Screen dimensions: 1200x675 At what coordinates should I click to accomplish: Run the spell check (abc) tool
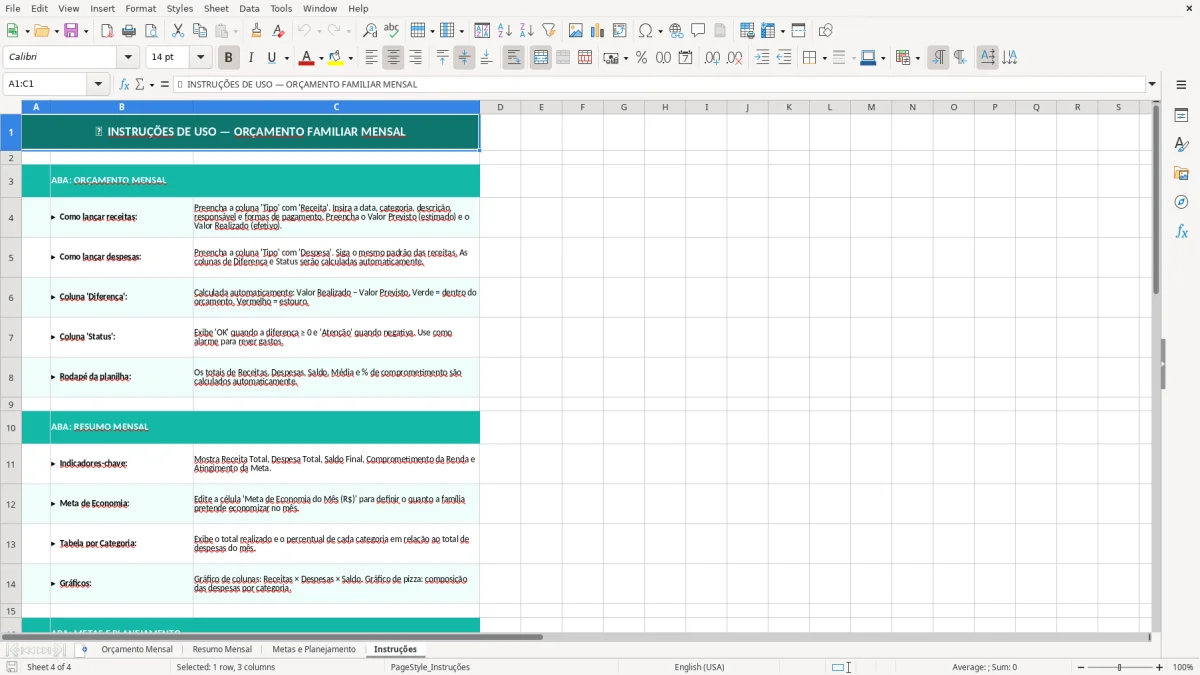point(392,31)
